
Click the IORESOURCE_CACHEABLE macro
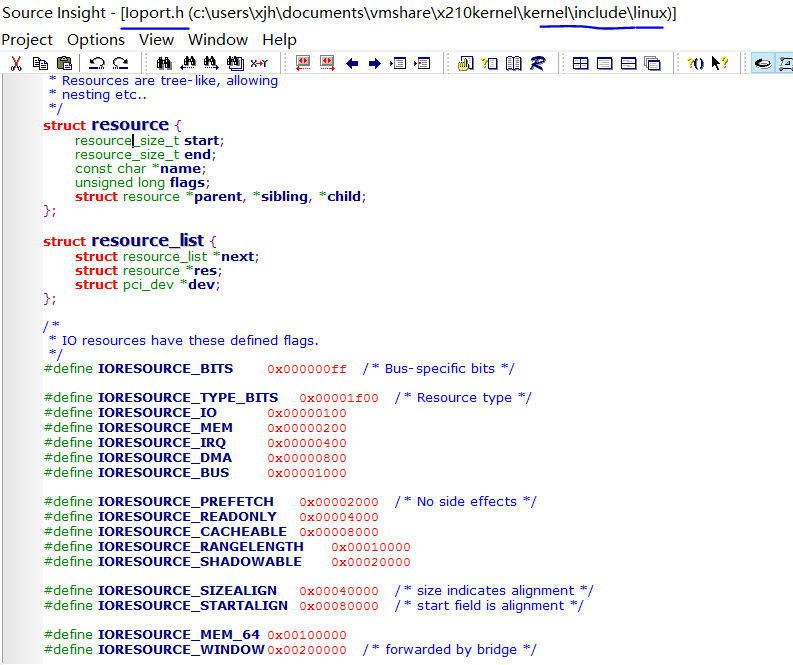coord(192,532)
